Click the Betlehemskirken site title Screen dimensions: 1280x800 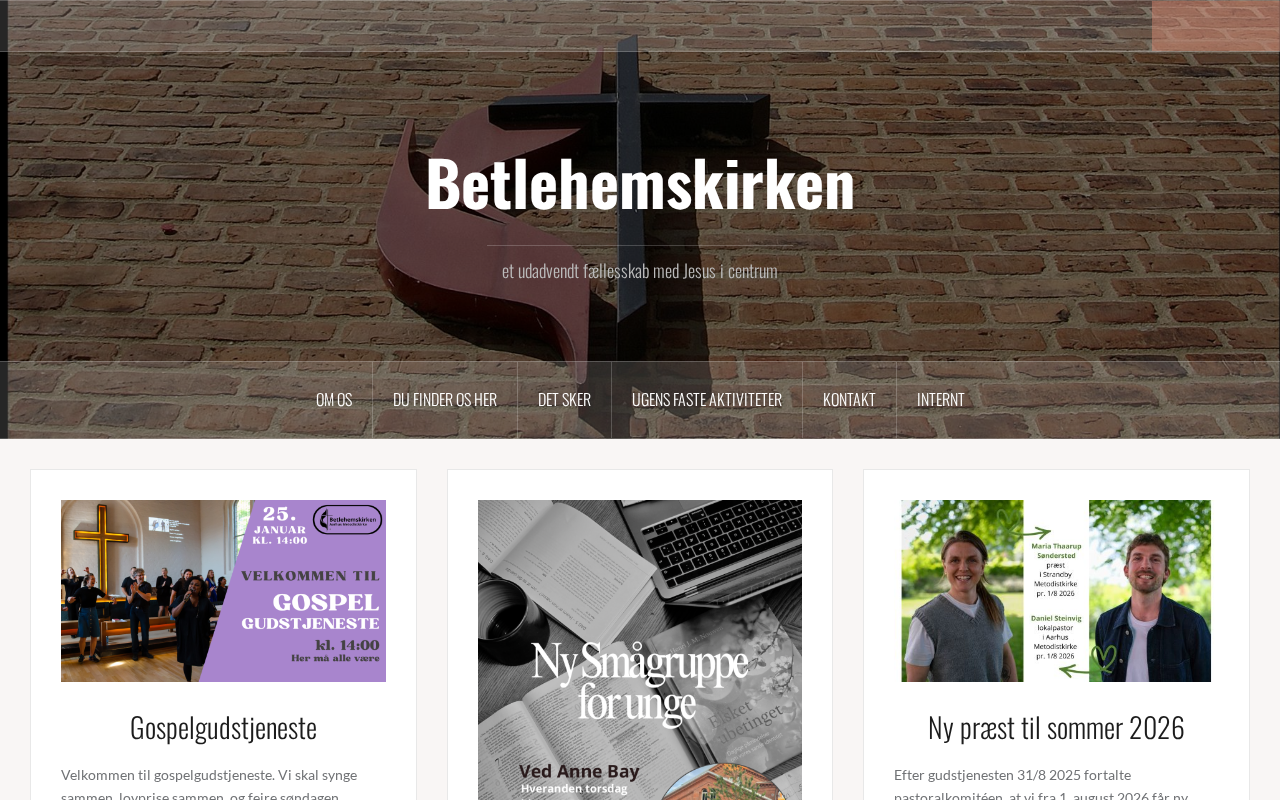(640, 182)
